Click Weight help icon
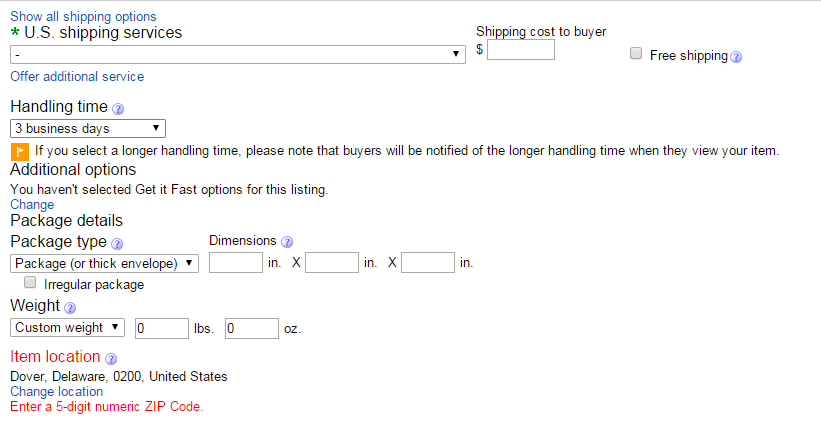Screen dimensions: 821x423 click(70, 307)
